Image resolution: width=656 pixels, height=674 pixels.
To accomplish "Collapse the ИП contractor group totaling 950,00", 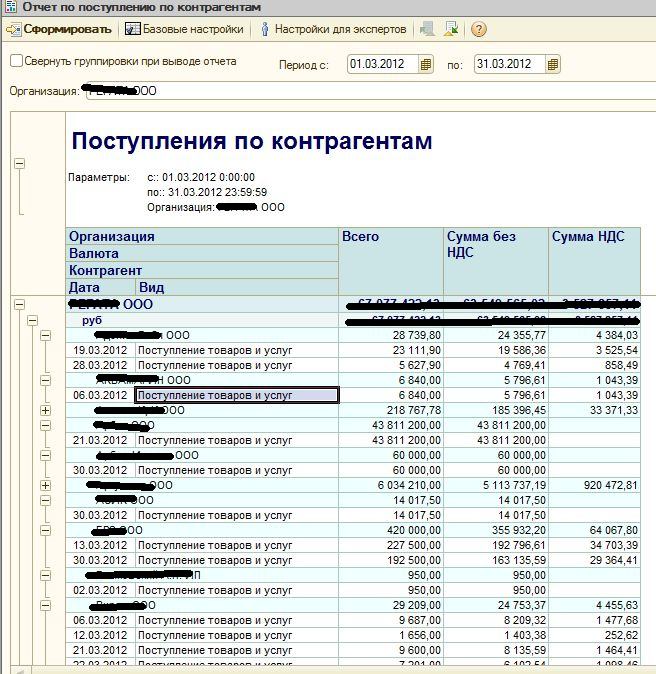I will 46,575.
